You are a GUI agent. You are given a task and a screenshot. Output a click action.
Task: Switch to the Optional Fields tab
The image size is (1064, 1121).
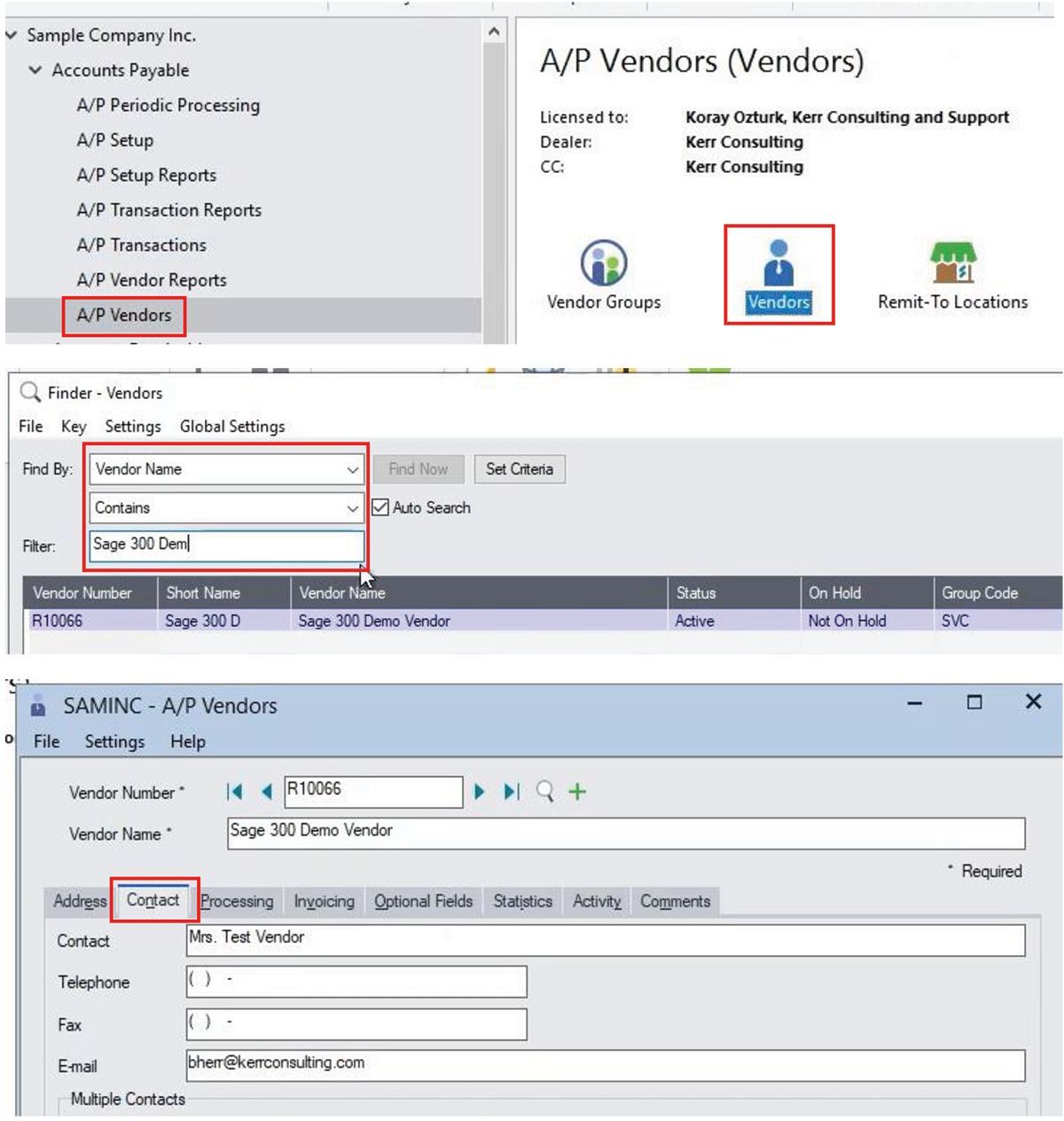pos(423,901)
